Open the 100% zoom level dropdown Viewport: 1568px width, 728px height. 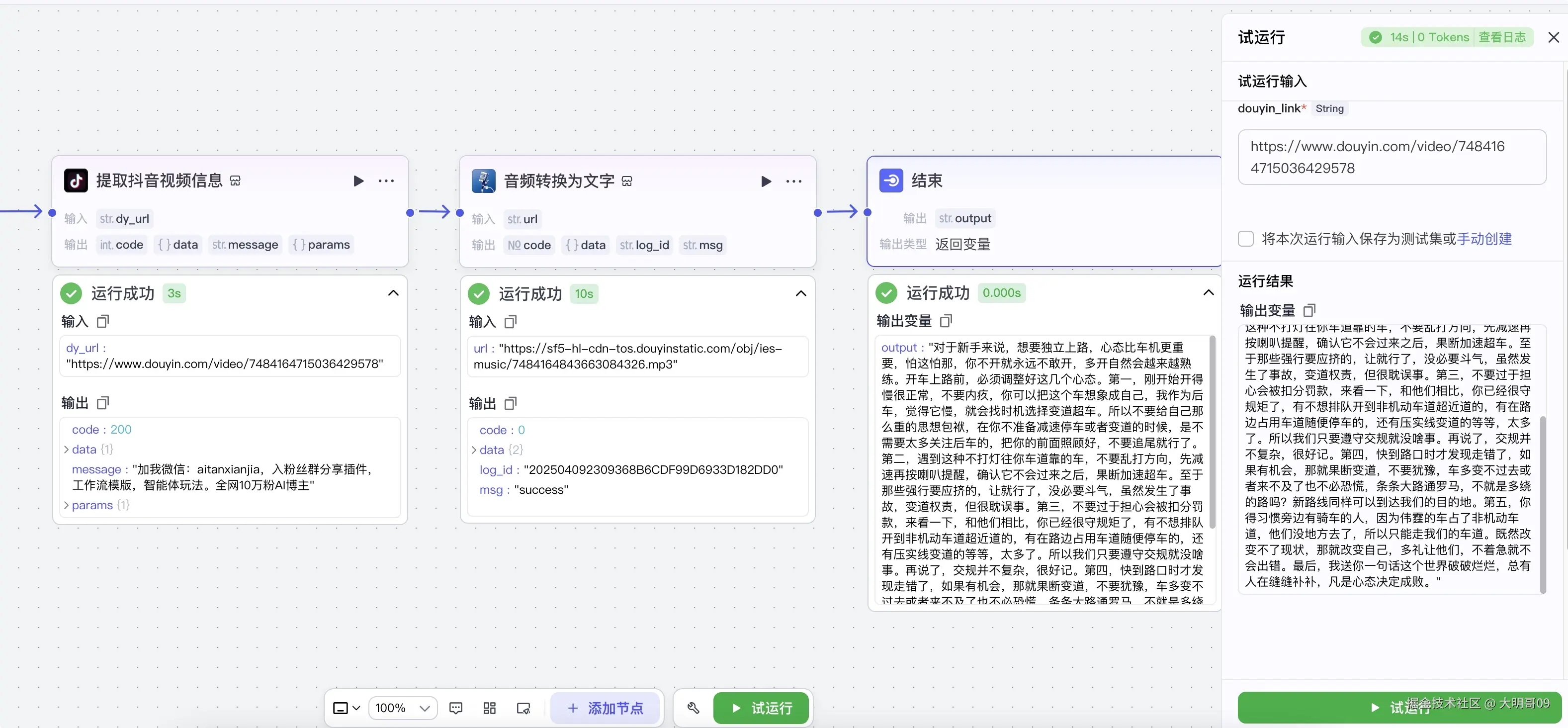[x=402, y=708]
